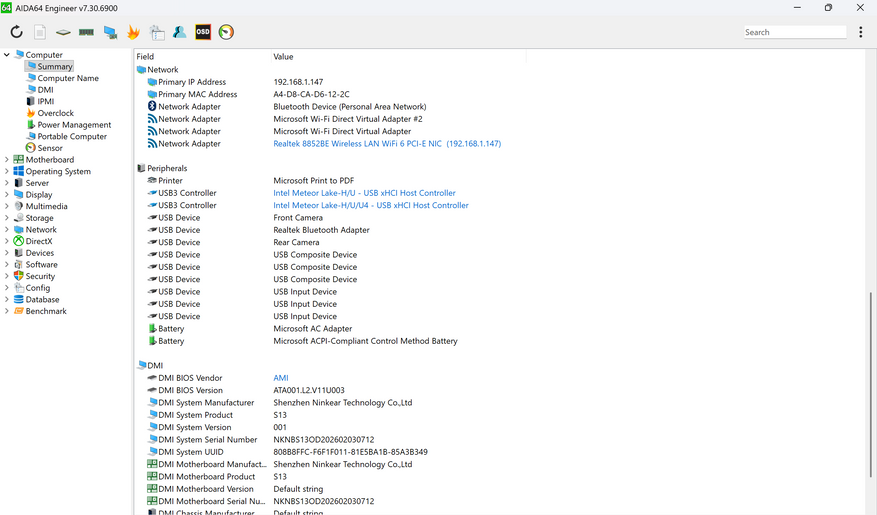Expand the Benchmark section
Screen dimensions: 877x515
[7, 311]
